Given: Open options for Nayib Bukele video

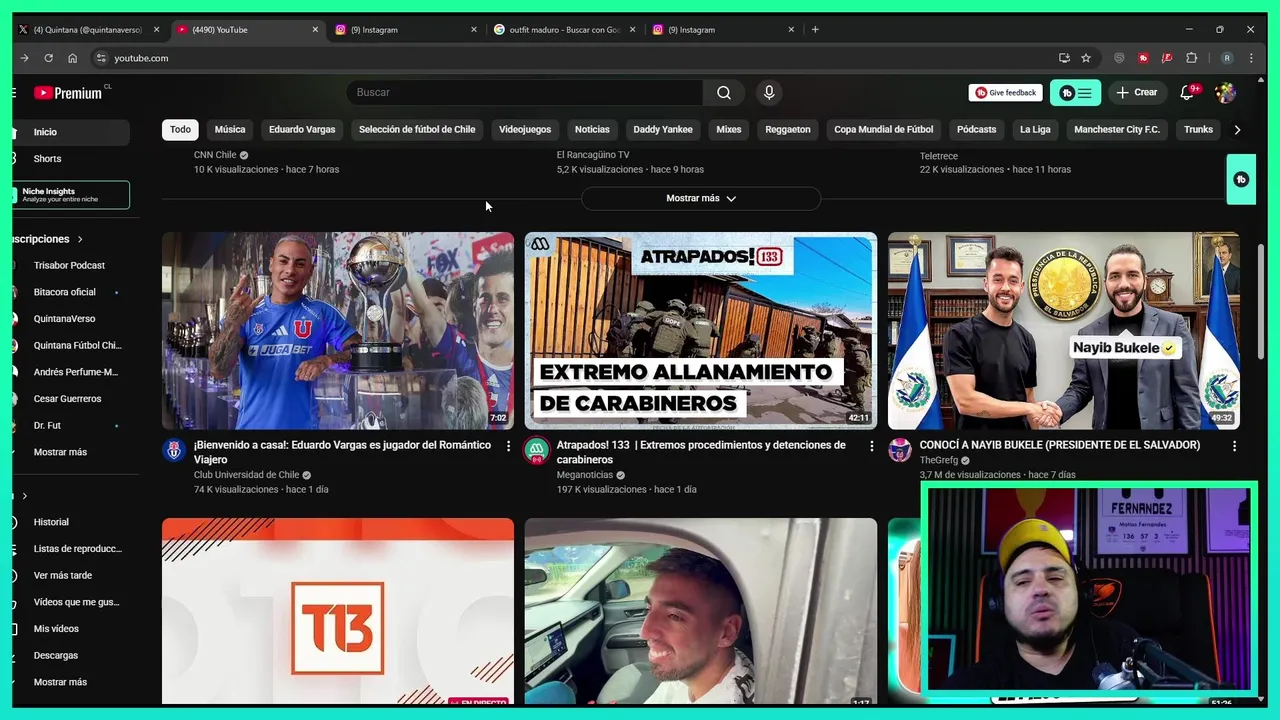Looking at the screenshot, I should [1234, 446].
